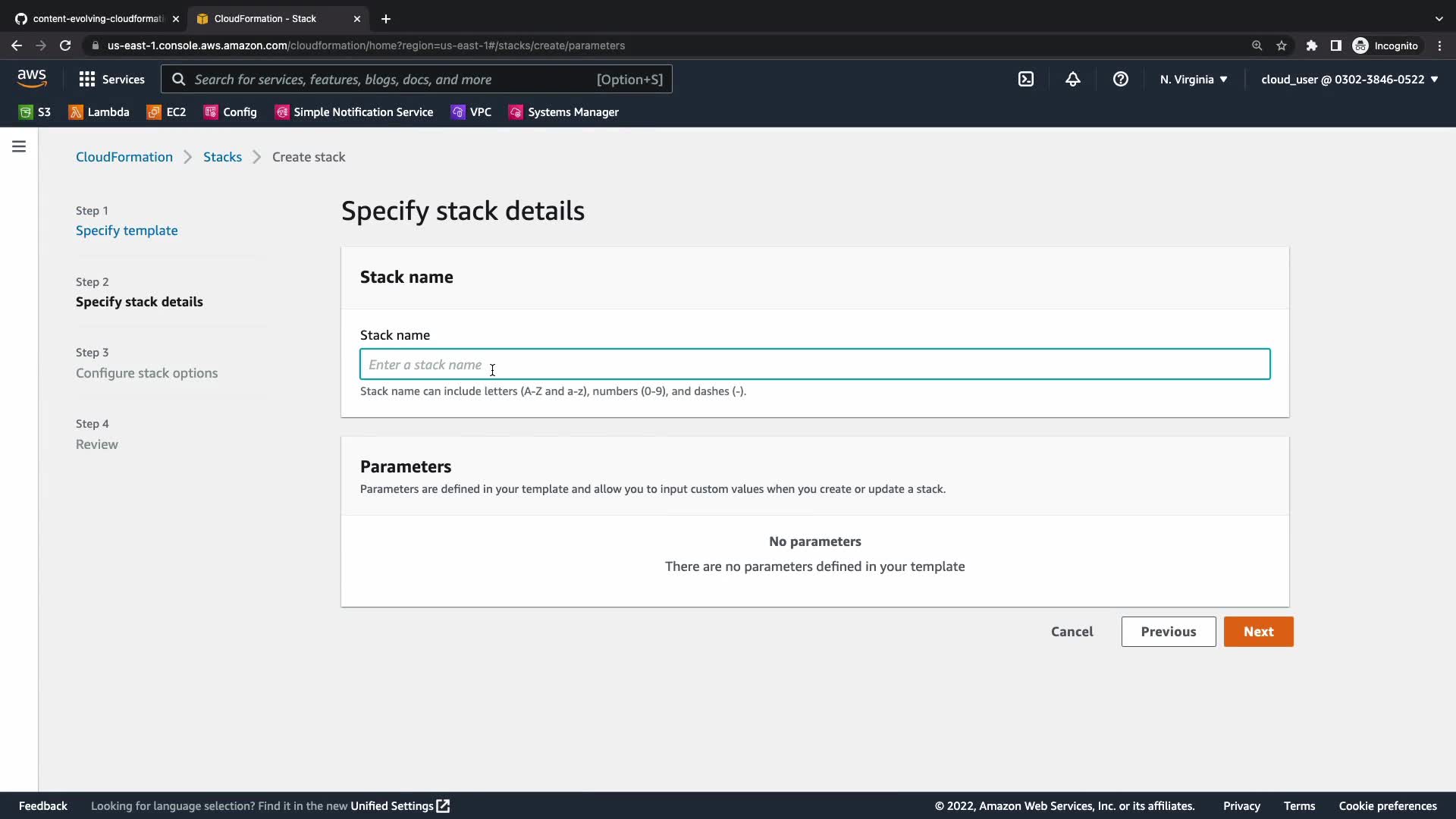
Task: Toggle the side navigation hamburger menu
Action: tap(19, 146)
